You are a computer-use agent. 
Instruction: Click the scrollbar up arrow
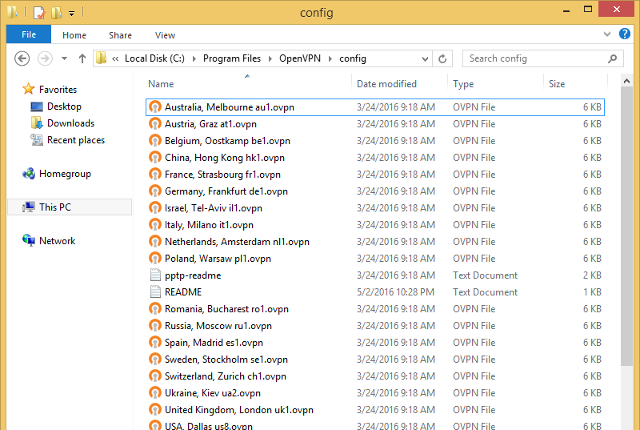pos(627,81)
